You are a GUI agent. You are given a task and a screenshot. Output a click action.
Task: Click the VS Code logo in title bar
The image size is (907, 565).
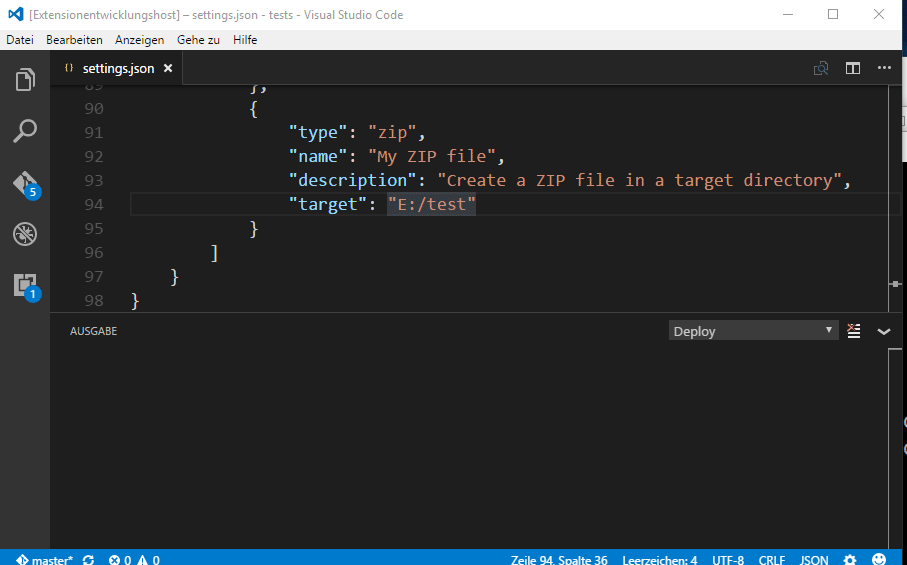(x=16, y=14)
